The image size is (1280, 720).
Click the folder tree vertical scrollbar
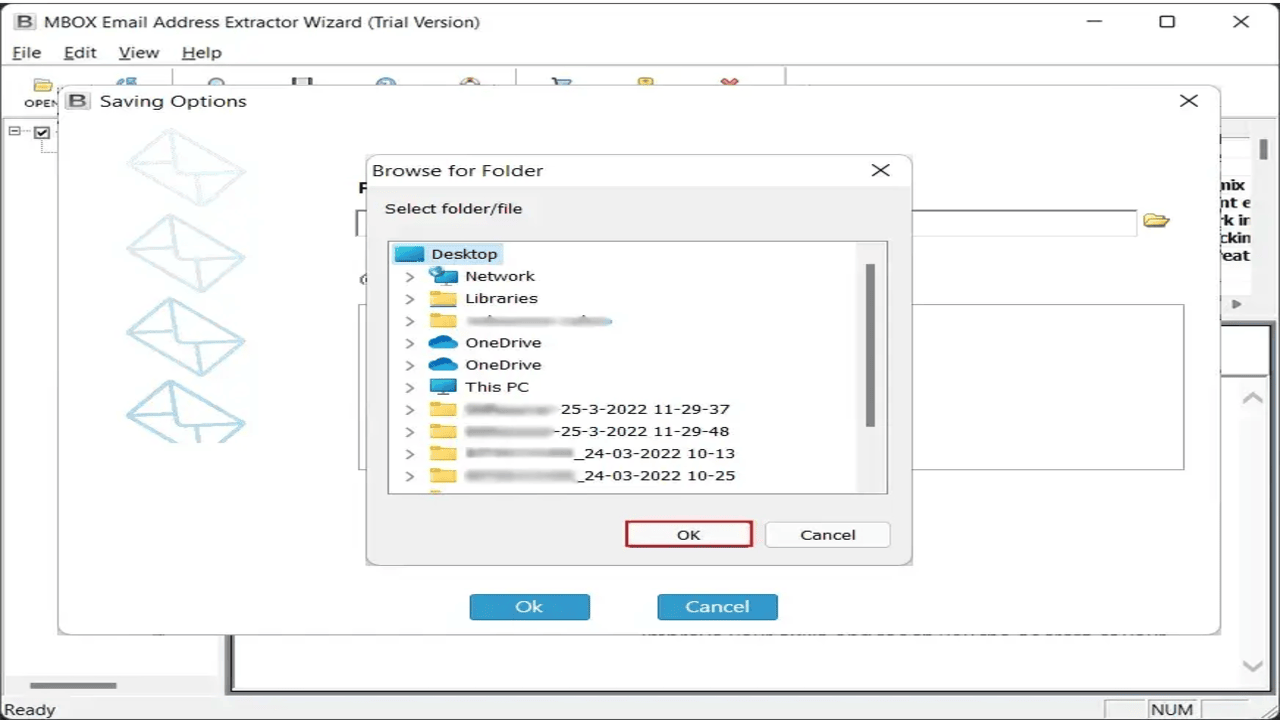(x=870, y=345)
